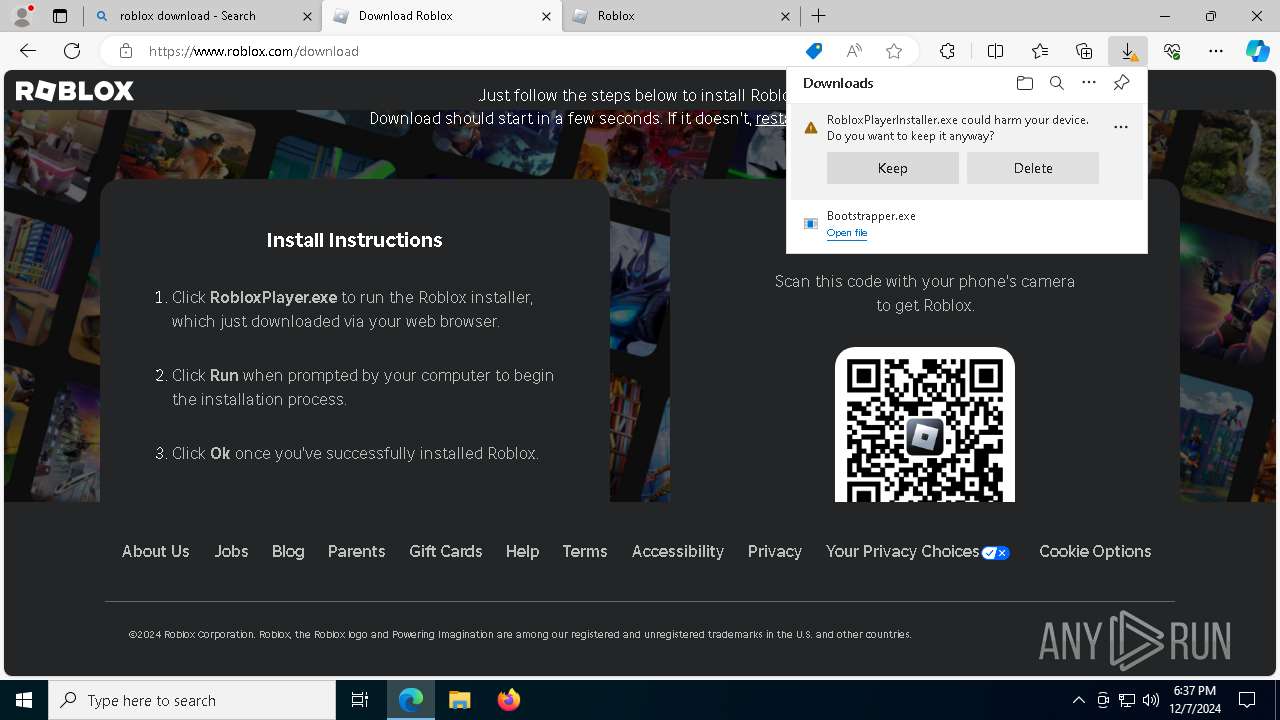Viewport: 1280px width, 720px height.
Task: Open Microsoft Edge from taskbar
Action: (x=411, y=700)
